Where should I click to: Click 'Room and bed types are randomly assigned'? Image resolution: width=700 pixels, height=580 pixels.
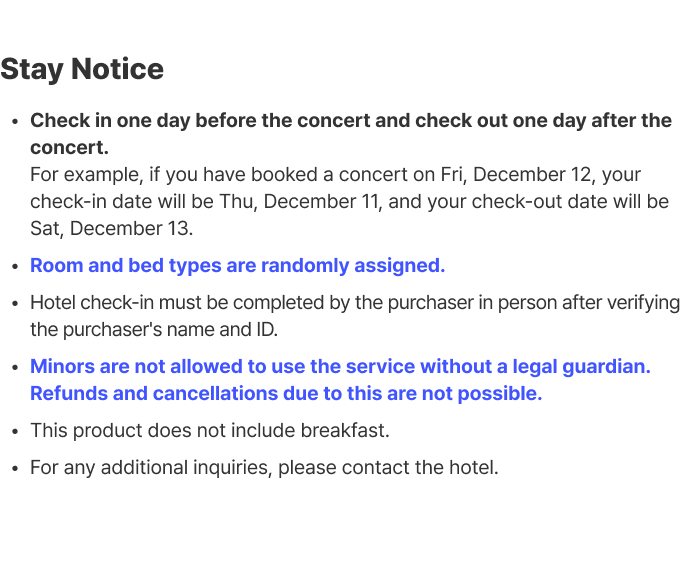click(x=237, y=266)
